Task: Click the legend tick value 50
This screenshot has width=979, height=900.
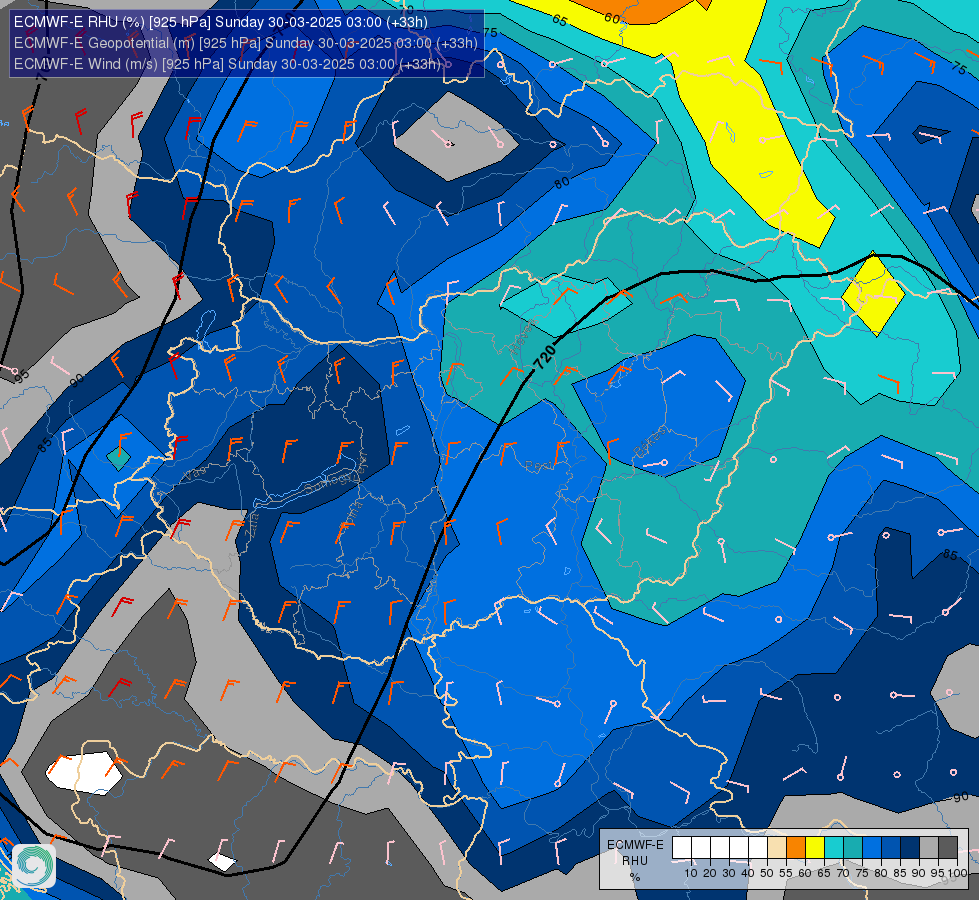Action: pyautogui.click(x=767, y=873)
